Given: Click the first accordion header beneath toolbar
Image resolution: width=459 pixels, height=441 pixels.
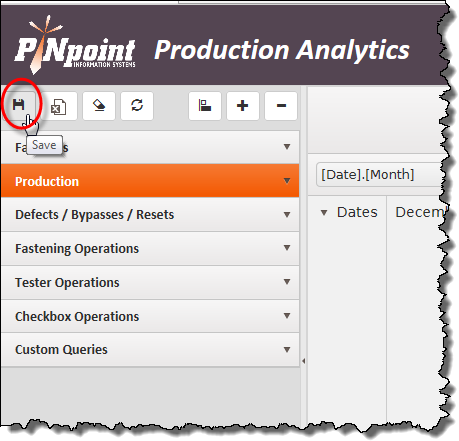Looking at the screenshot, I should pyautogui.click(x=150, y=147).
